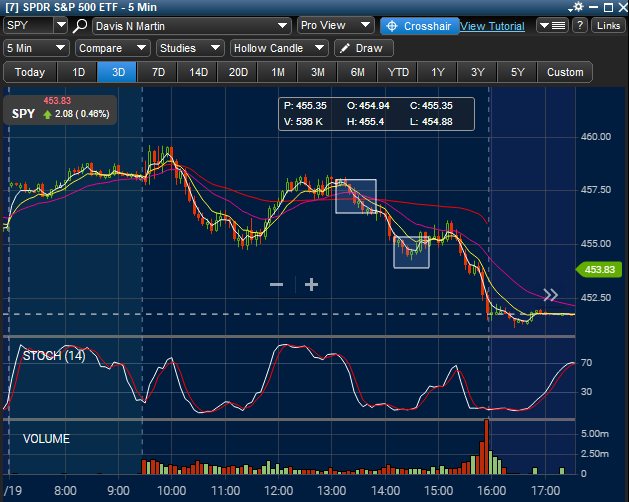
Task: Switch to the 5Y range
Action: click(x=517, y=72)
